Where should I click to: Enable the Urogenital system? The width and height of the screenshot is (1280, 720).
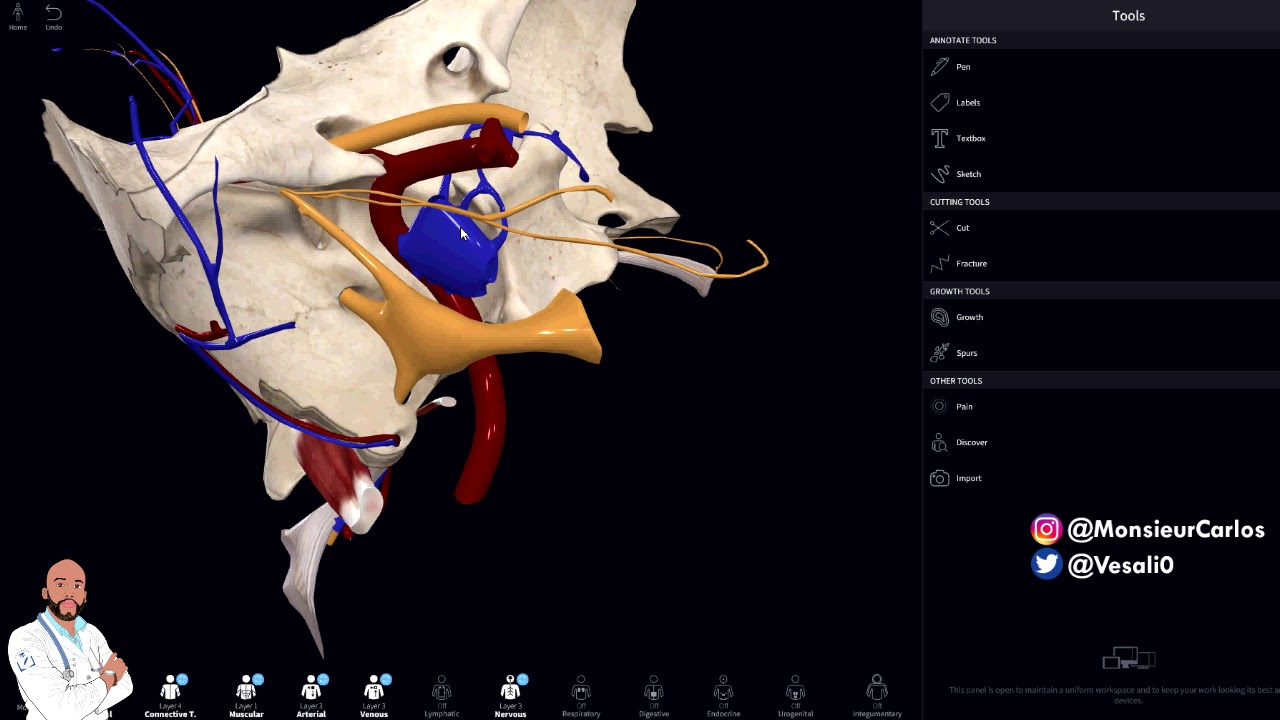795,696
